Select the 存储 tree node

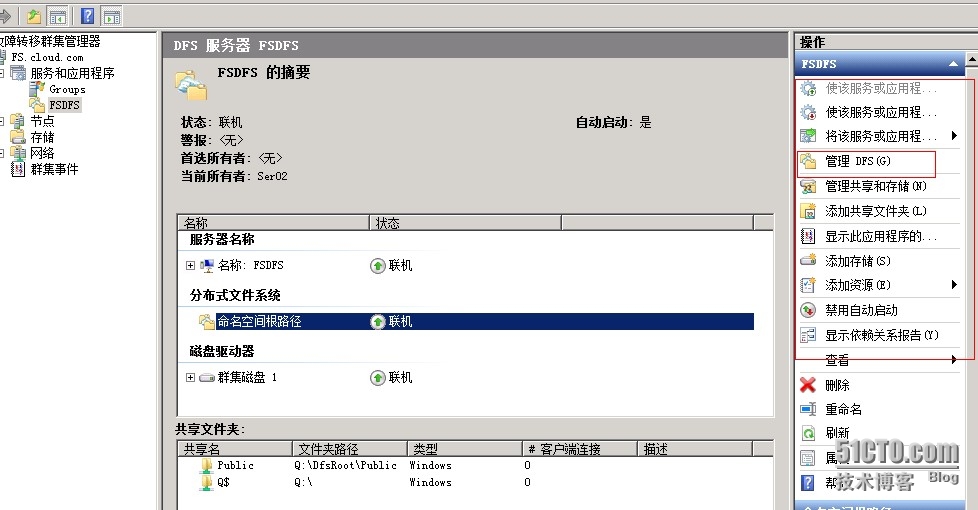click(x=42, y=137)
